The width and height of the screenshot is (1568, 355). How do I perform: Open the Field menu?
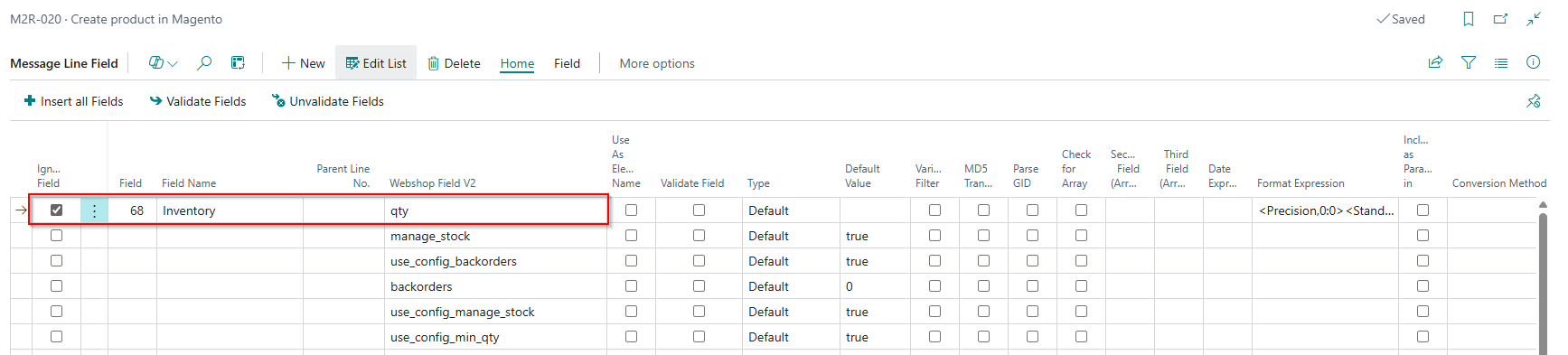pyautogui.click(x=568, y=63)
